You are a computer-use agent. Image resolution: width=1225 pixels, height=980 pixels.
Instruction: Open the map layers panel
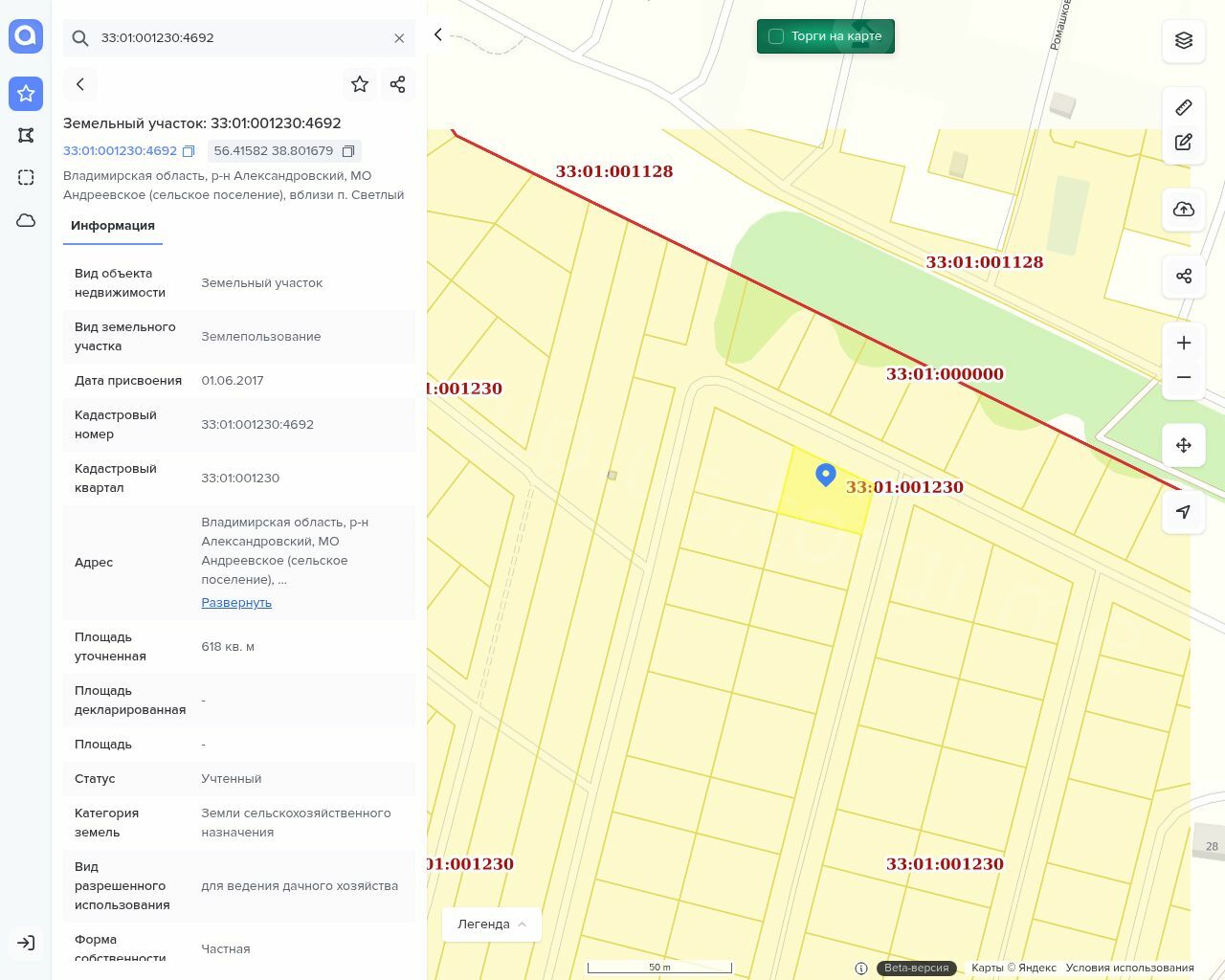(x=1184, y=40)
